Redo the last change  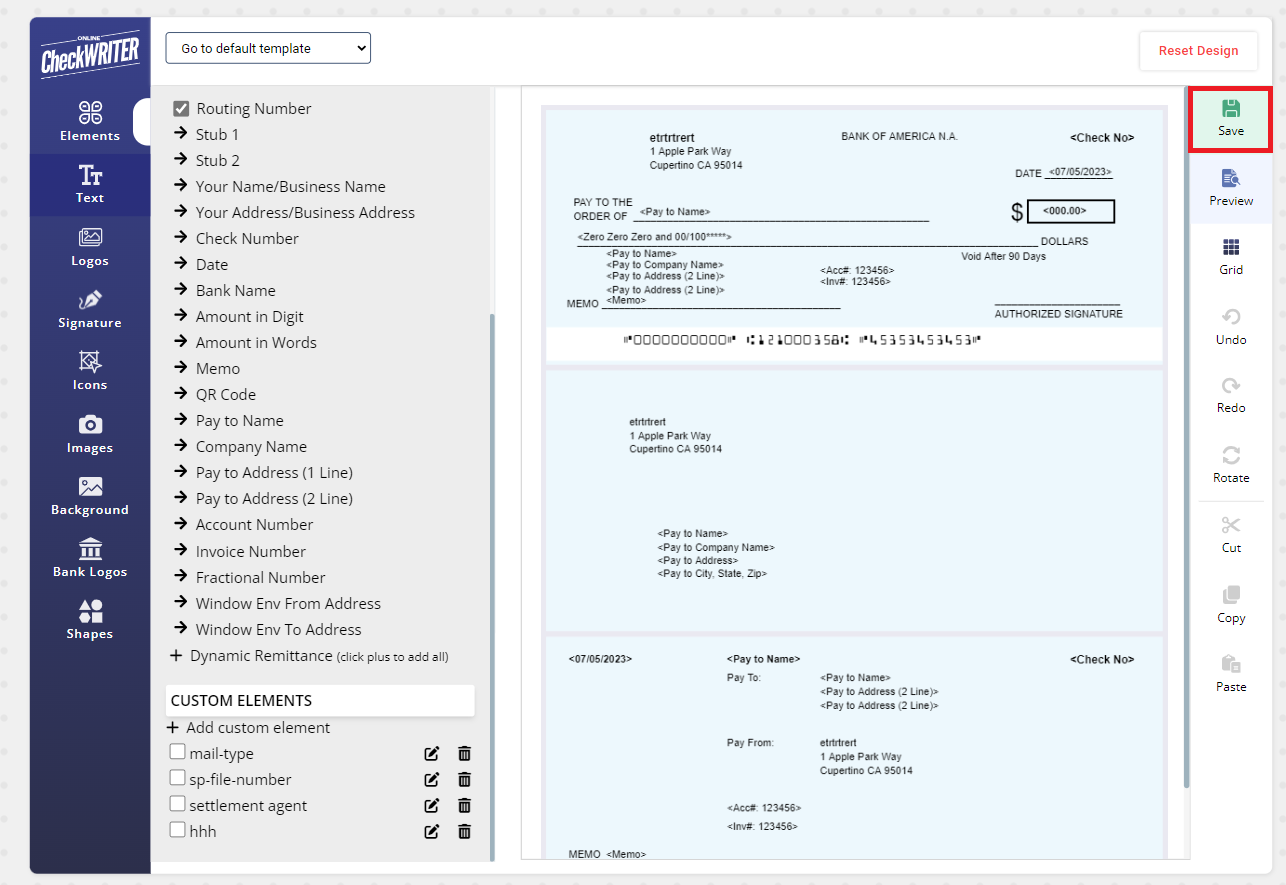point(1231,395)
